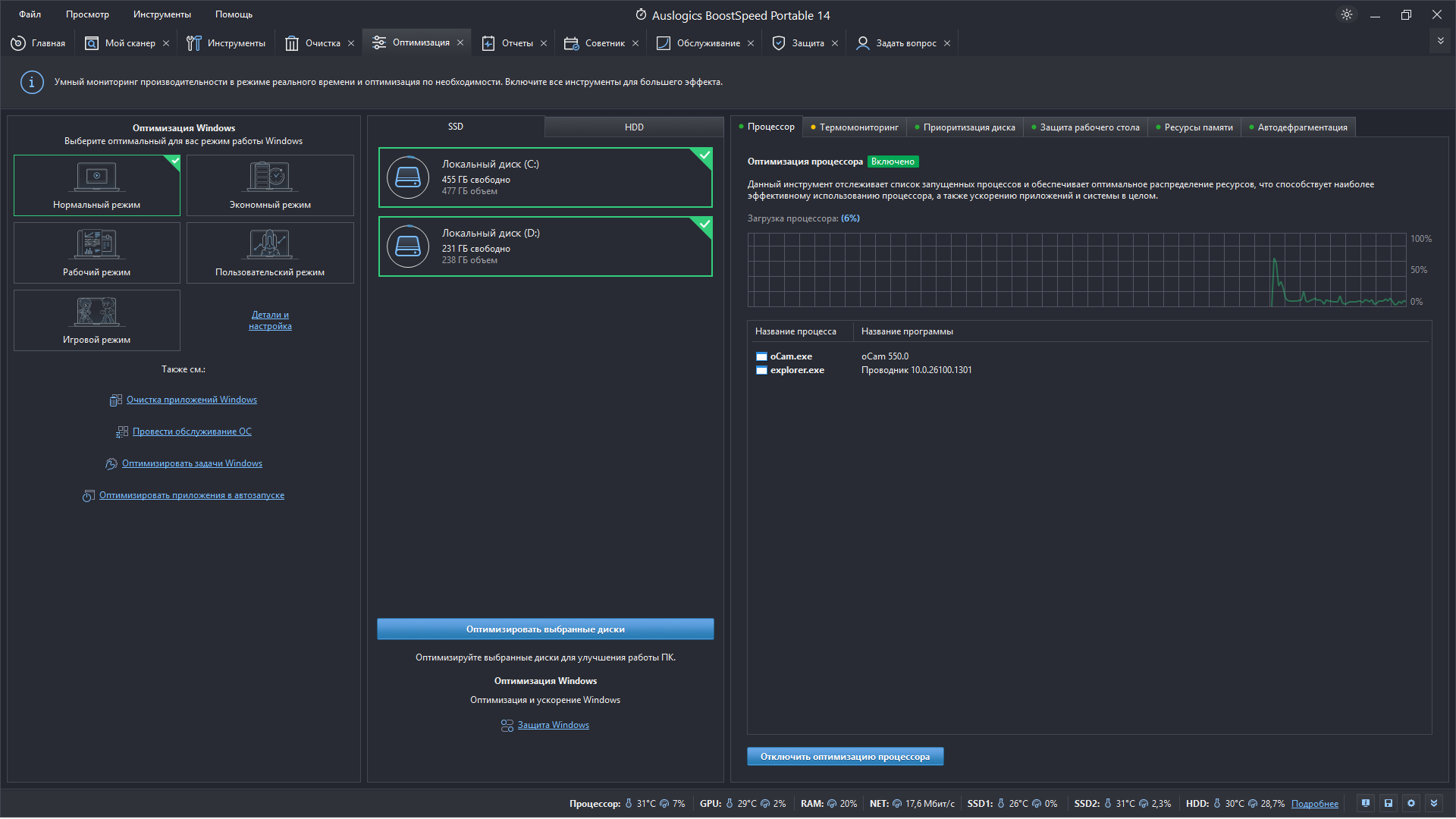
Task: Select the Процессор monitoring tab
Action: 767,127
